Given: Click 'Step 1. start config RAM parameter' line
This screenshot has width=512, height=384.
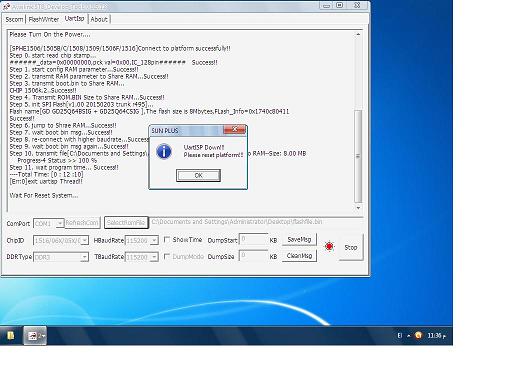Looking at the screenshot, I should point(74,69).
